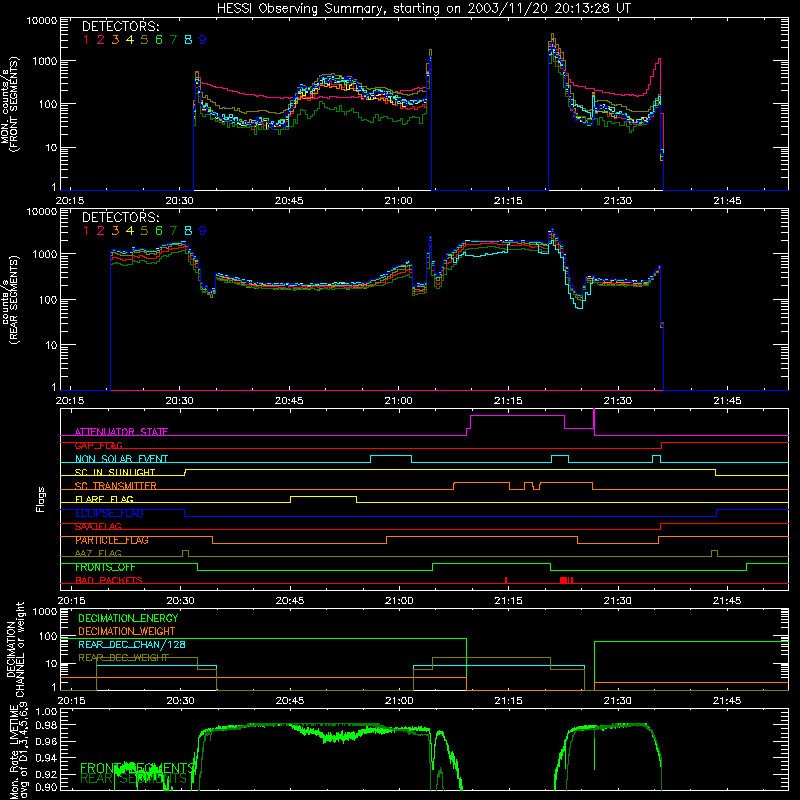Select DETECTORS: label in rear segments plot

121,217
